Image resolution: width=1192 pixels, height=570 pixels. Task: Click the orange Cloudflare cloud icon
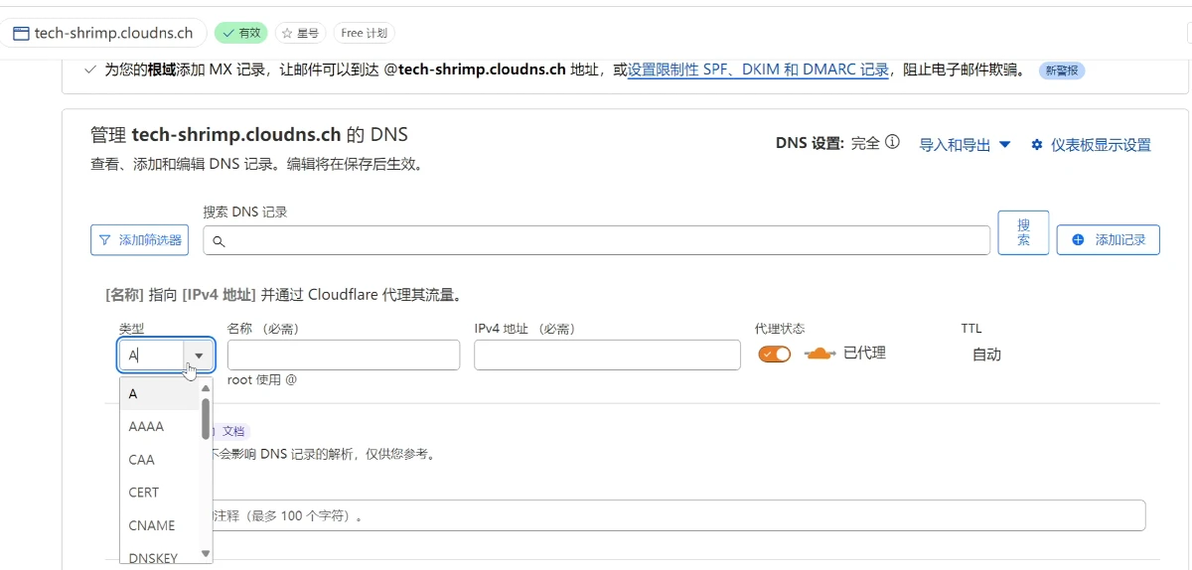(x=820, y=353)
